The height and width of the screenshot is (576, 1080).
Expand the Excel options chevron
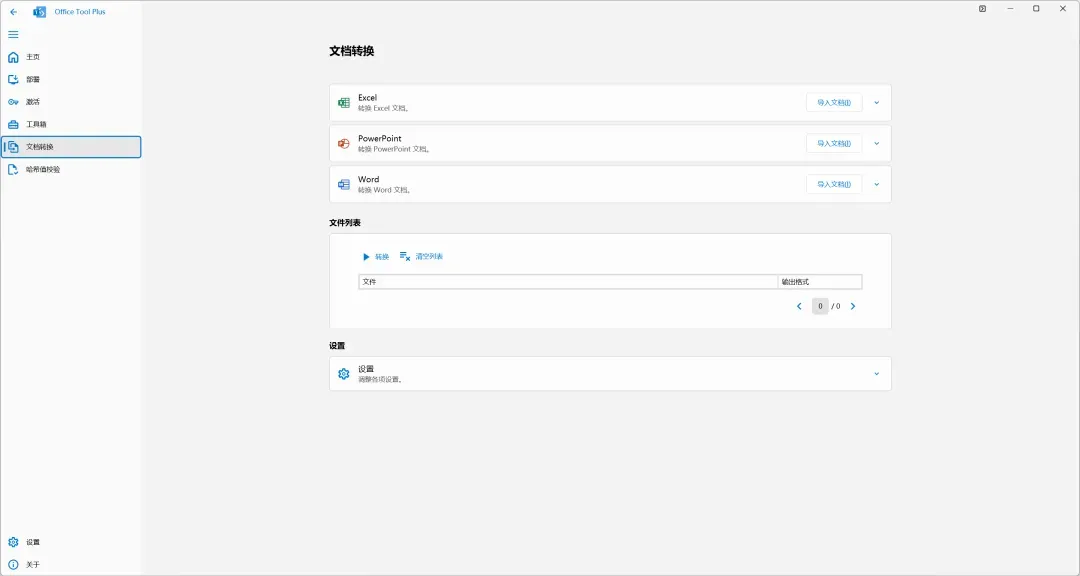[877, 103]
